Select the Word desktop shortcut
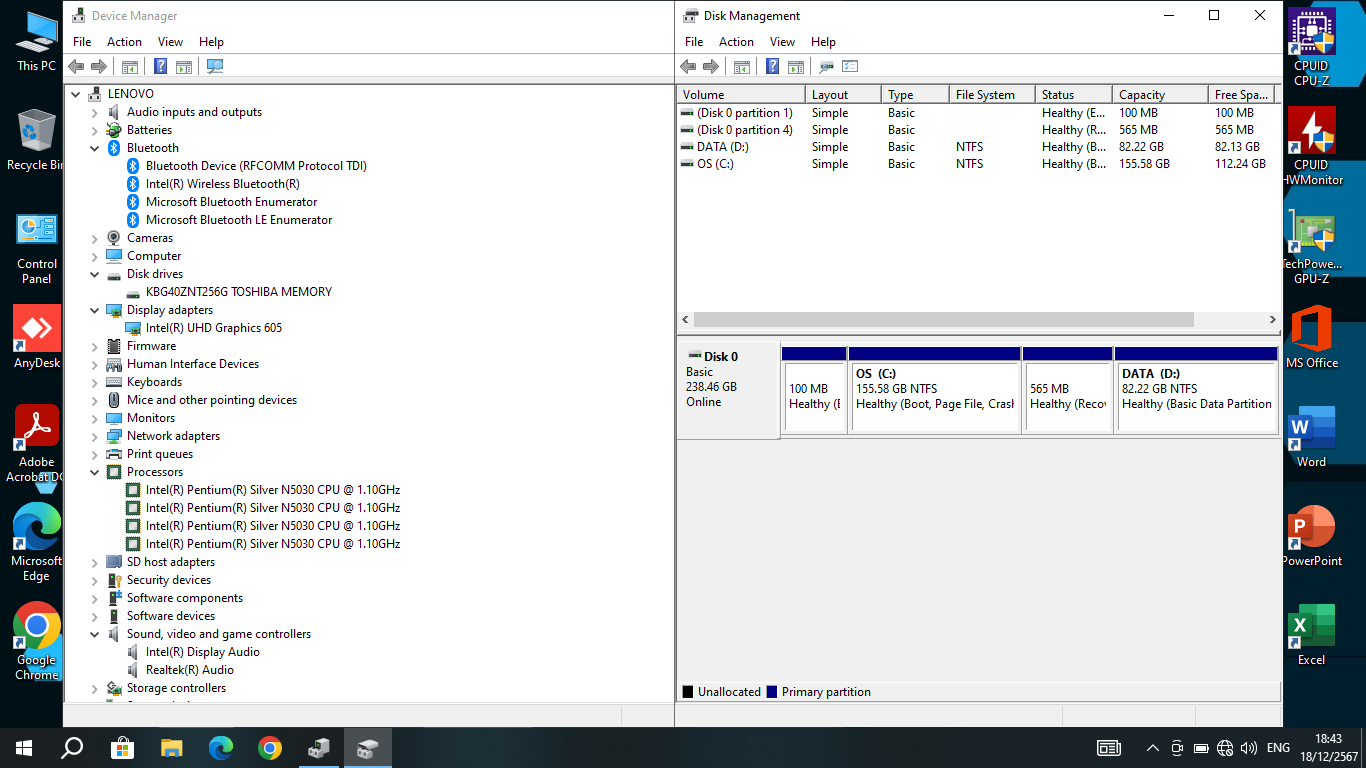Image resolution: width=1366 pixels, height=768 pixels. [x=1311, y=437]
